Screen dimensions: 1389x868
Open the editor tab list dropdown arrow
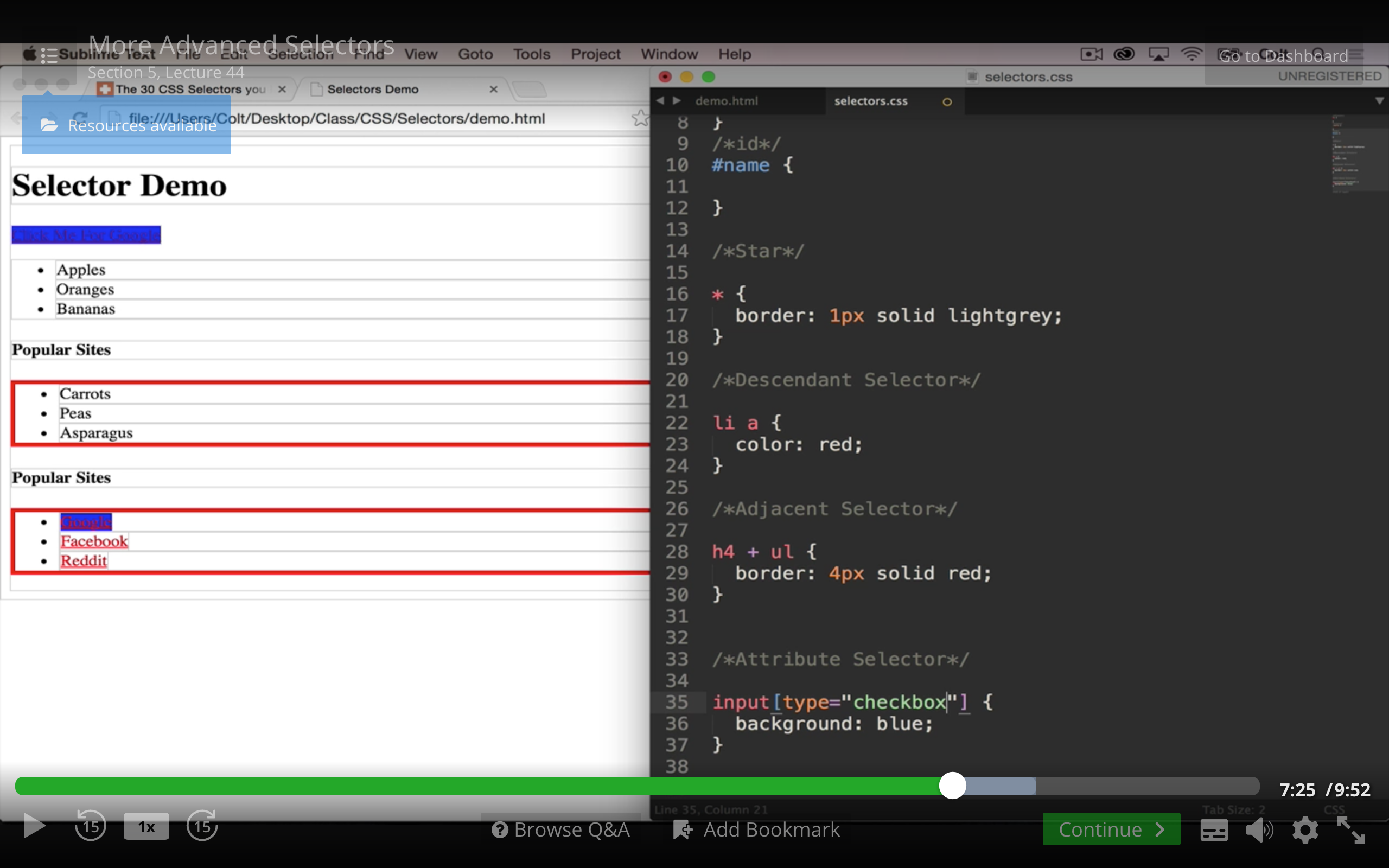pyautogui.click(x=1379, y=100)
